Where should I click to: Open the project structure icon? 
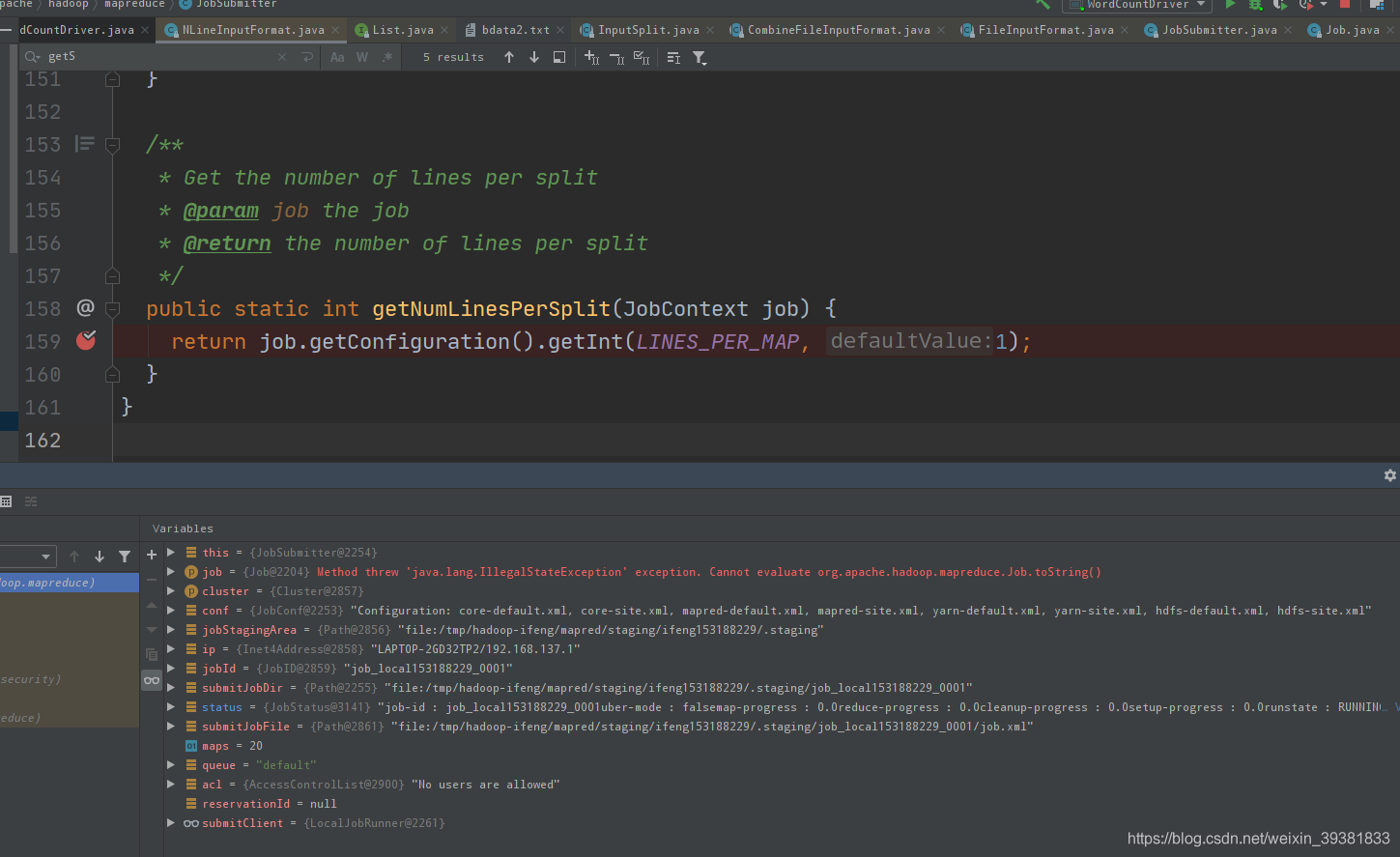(1377, 4)
